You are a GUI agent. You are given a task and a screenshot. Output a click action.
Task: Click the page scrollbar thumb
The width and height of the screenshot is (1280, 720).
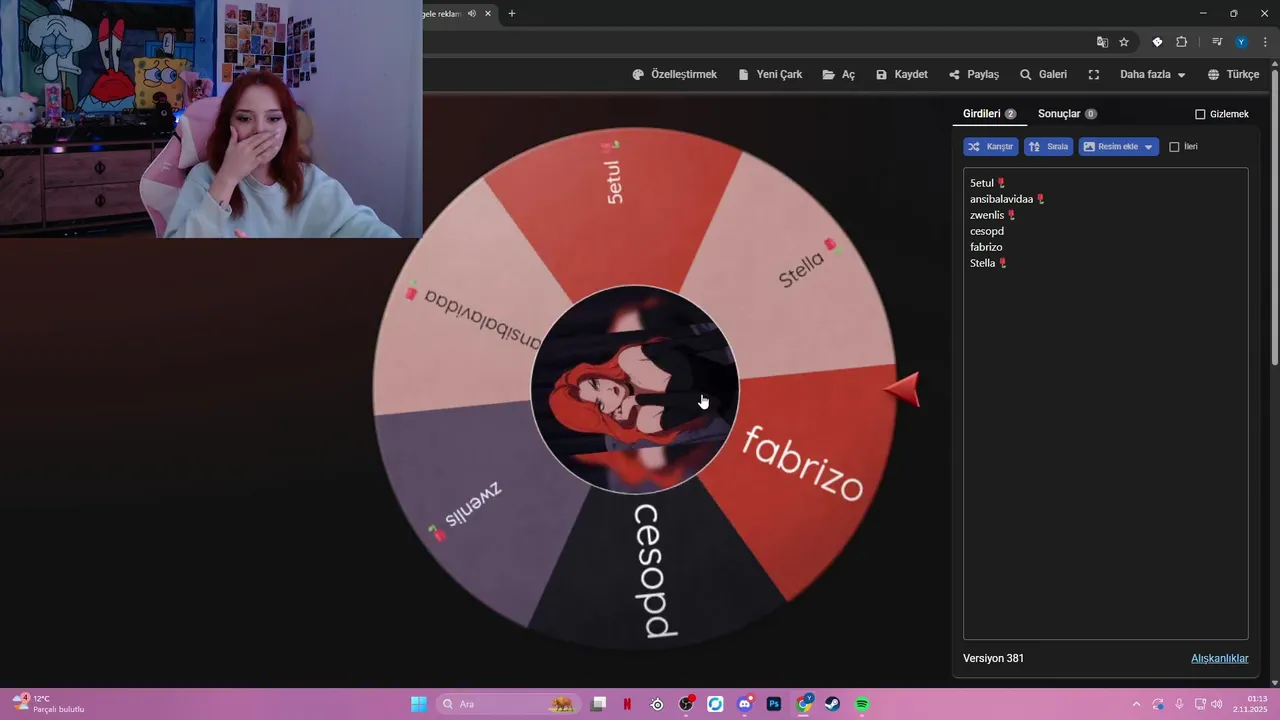[1275, 216]
